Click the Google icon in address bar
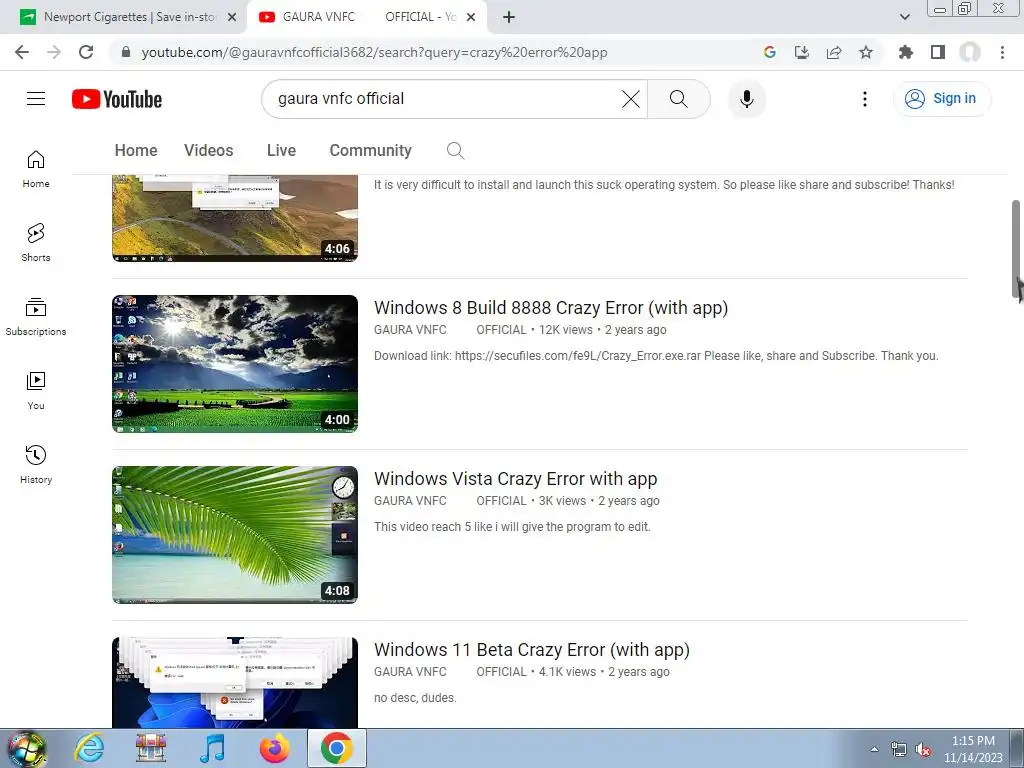This screenshot has width=1024, height=768. [770, 52]
